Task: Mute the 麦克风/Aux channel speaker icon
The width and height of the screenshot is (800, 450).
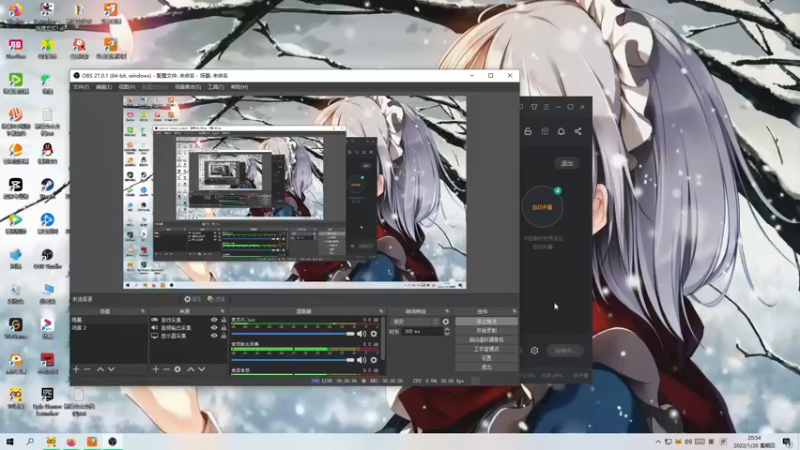Action: [361, 334]
